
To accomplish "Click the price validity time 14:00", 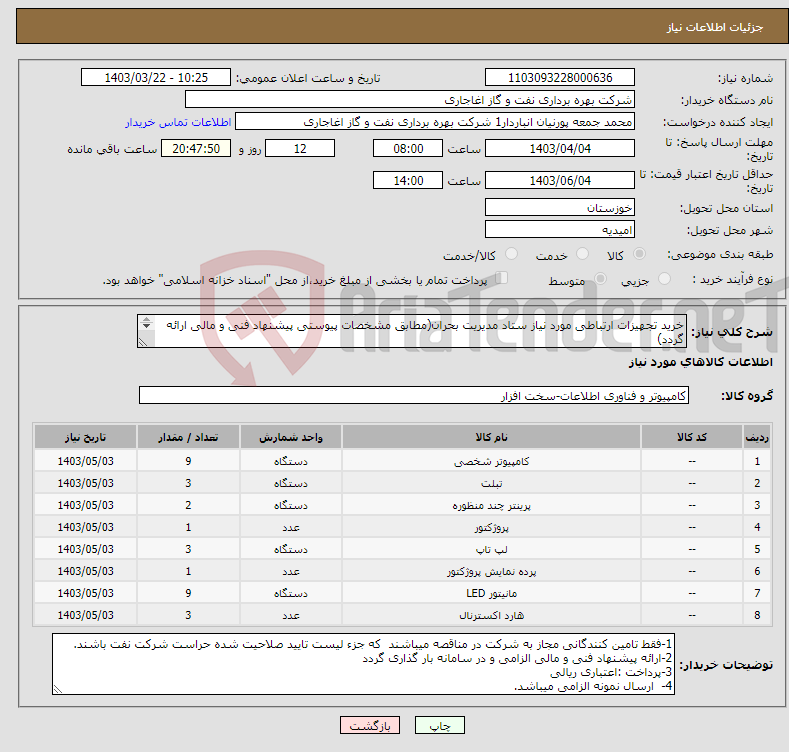I will pos(408,180).
